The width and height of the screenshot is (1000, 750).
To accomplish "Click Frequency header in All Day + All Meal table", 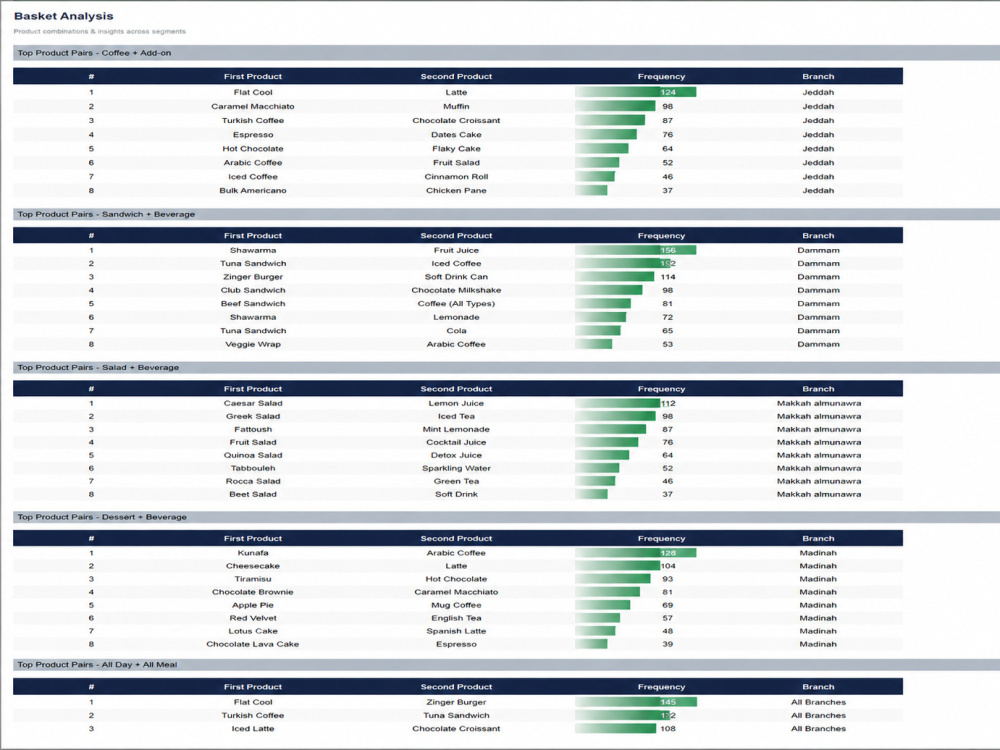I will [x=661, y=688].
